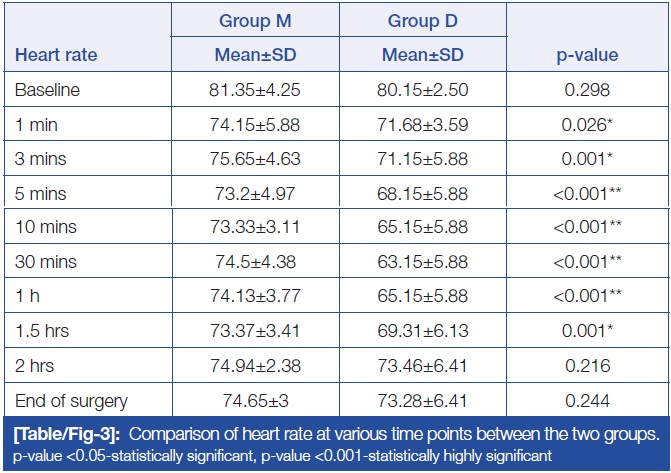671x473 pixels.
Task: Select the p-value 0.298 cell
Action: coord(586,91)
